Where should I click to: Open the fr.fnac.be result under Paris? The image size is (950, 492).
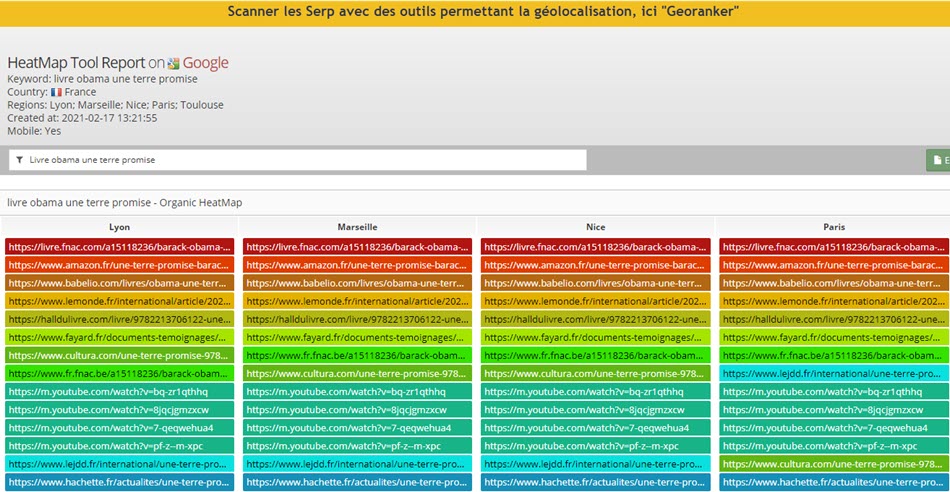(x=834, y=356)
